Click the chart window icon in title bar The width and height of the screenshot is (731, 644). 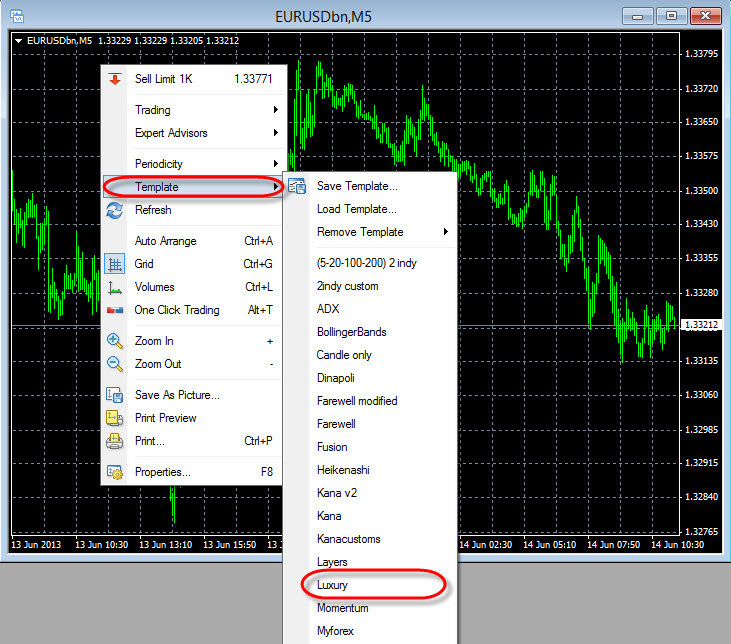tap(17, 16)
